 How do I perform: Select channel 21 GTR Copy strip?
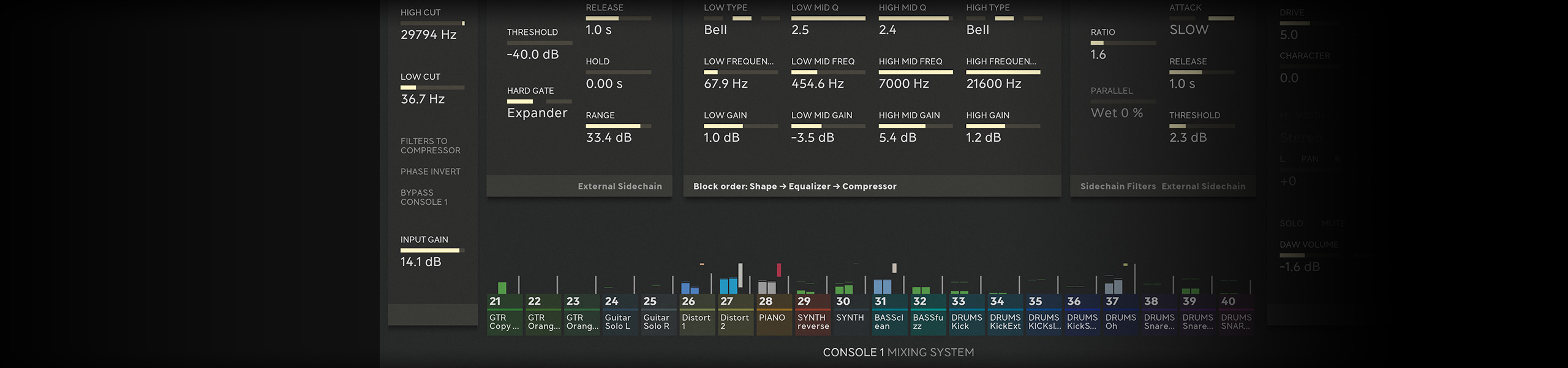(x=505, y=314)
